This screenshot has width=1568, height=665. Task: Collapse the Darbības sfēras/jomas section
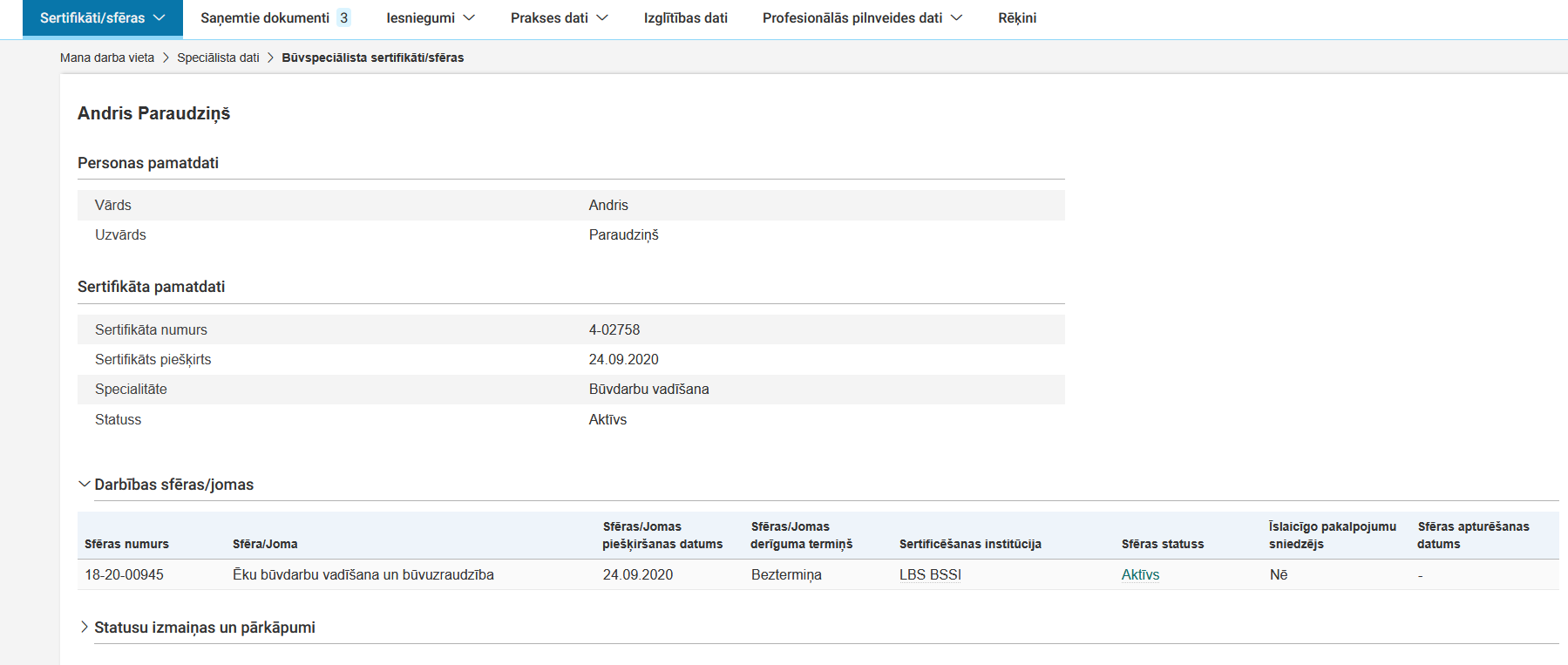click(x=85, y=485)
